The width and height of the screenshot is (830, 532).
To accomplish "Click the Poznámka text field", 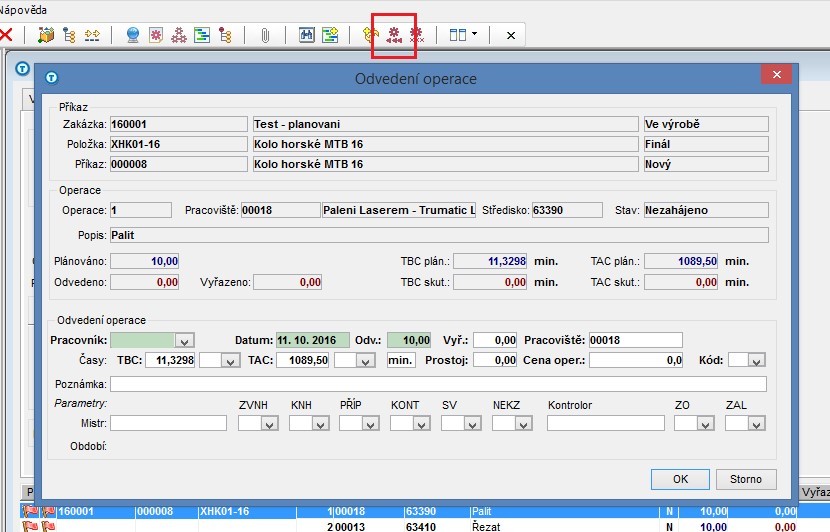I will click(x=438, y=384).
